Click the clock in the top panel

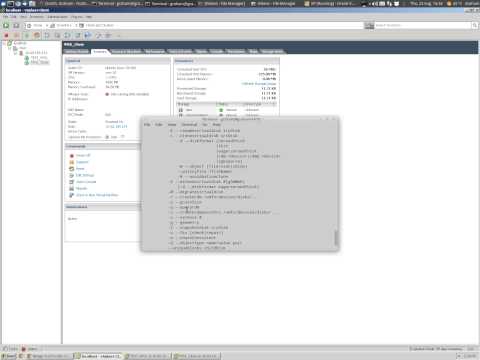427,4
